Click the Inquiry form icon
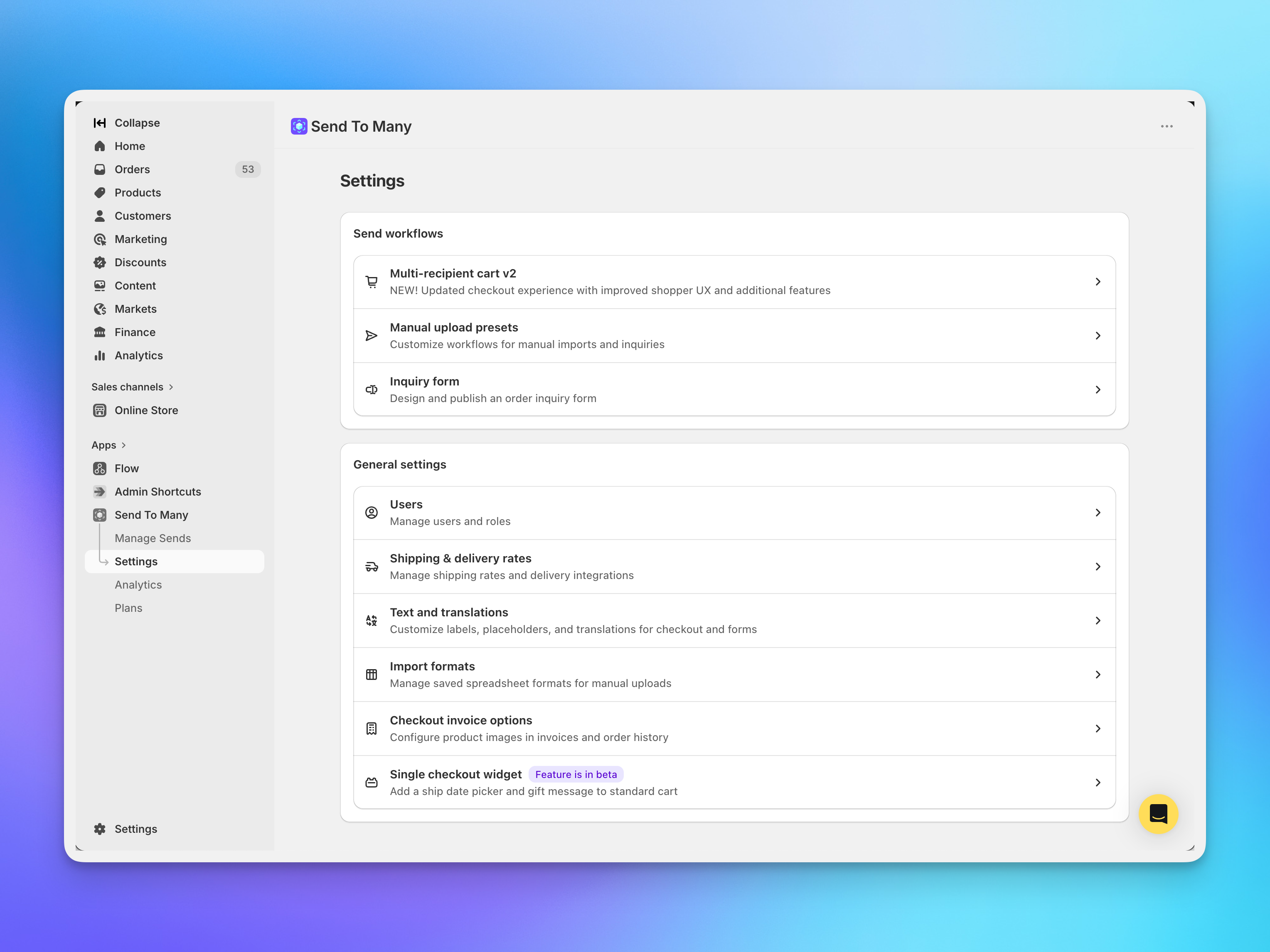 pyautogui.click(x=372, y=390)
